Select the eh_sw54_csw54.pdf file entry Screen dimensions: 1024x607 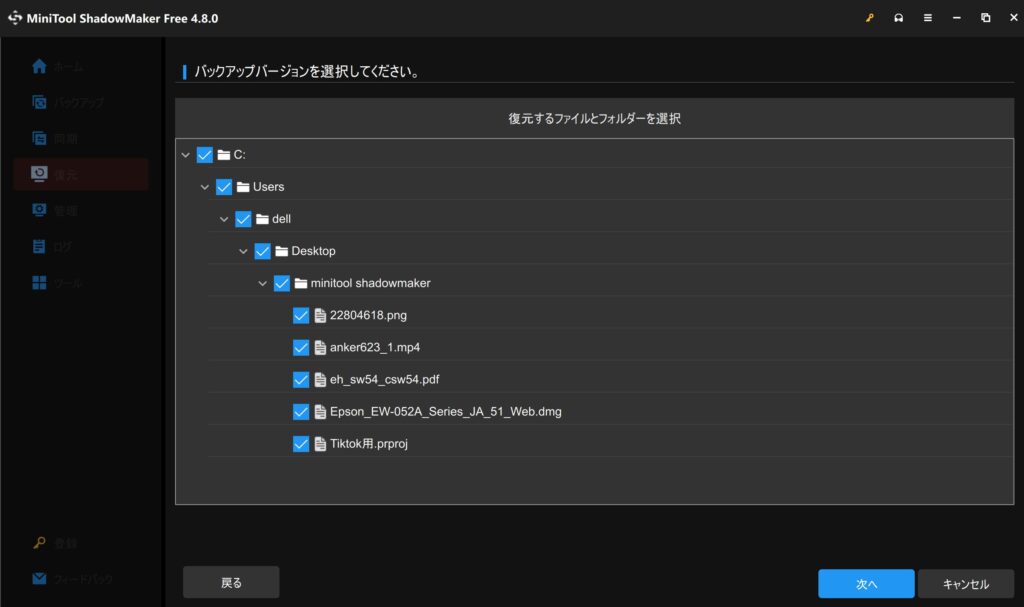tap(384, 379)
